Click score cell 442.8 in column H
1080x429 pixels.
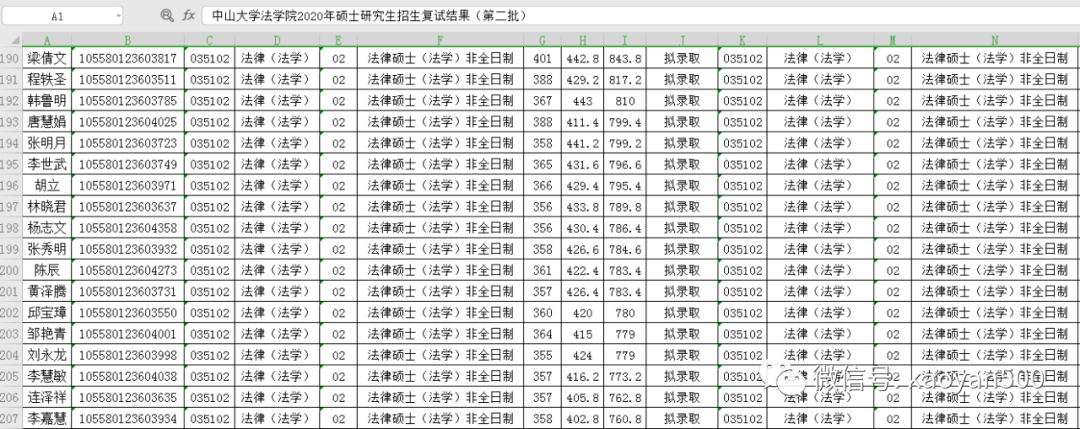click(583, 59)
